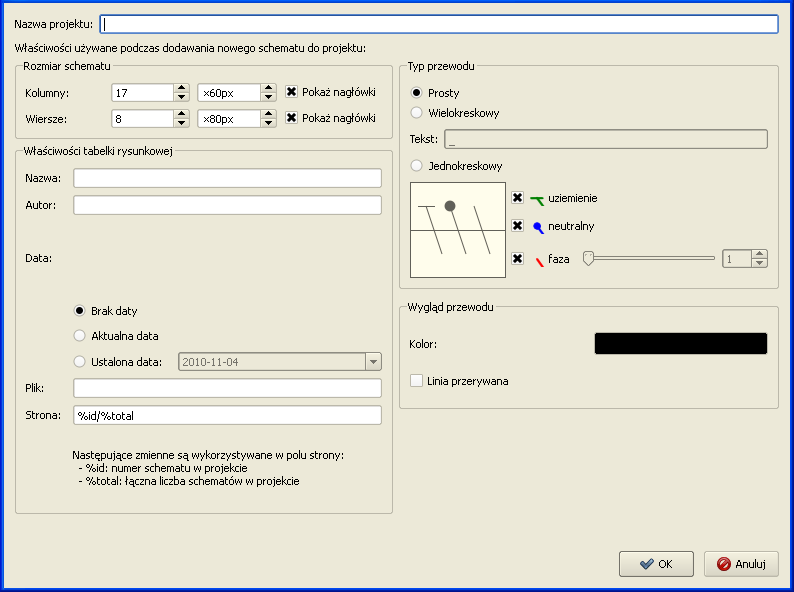Click the faza count slider handle
This screenshot has height=592, width=794.
pos(589,258)
